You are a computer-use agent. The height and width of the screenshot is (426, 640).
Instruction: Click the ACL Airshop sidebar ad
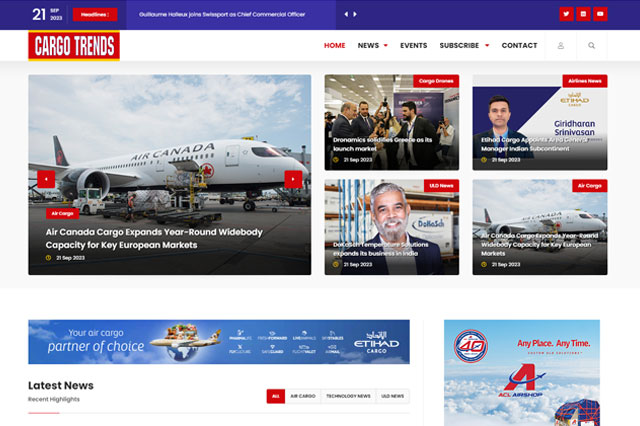point(522,373)
